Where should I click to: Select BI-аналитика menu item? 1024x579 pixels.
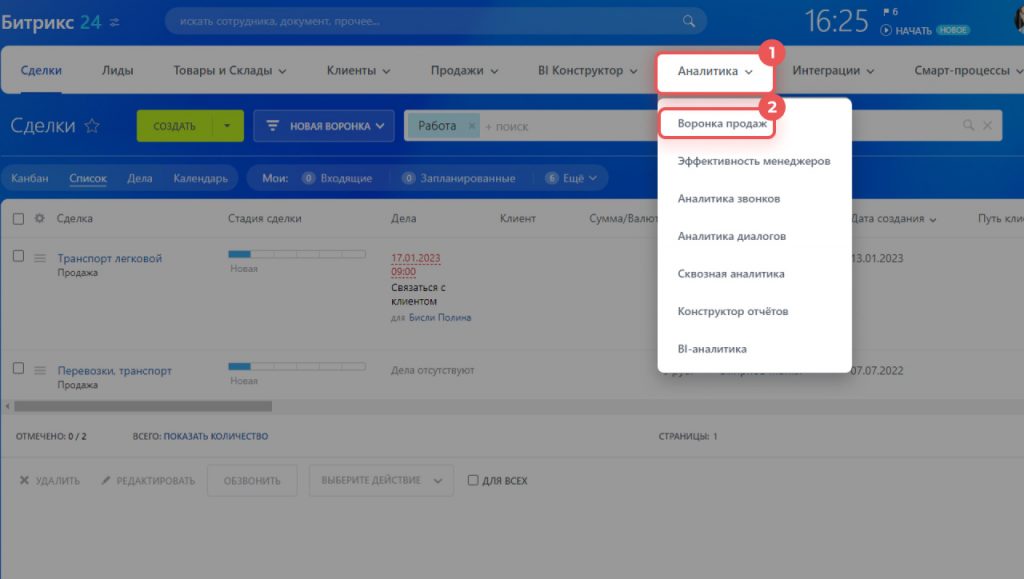[x=712, y=349]
